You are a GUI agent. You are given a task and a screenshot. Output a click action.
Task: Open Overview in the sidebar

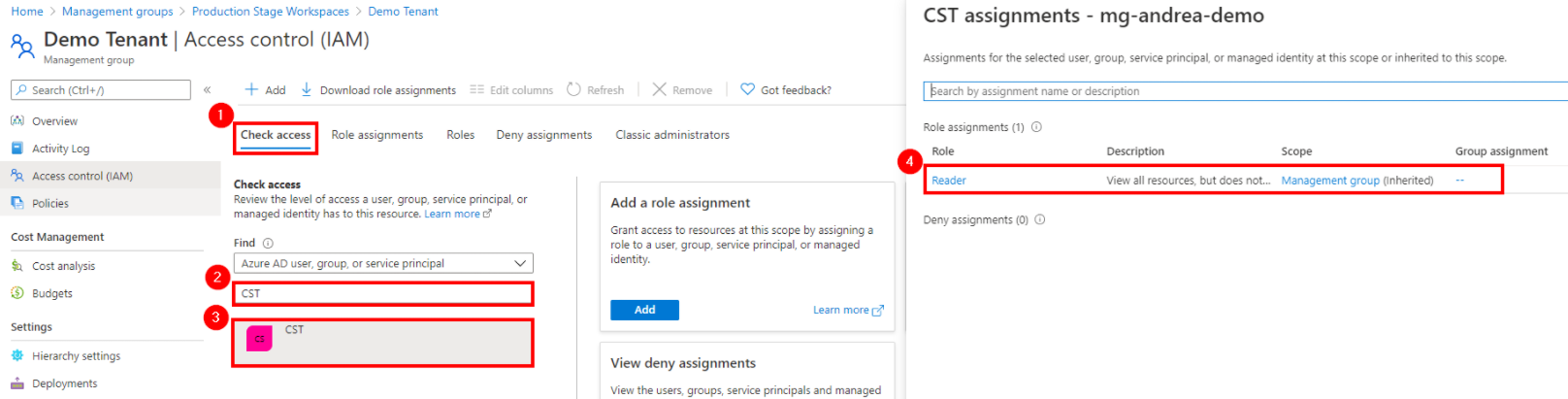tap(54, 121)
